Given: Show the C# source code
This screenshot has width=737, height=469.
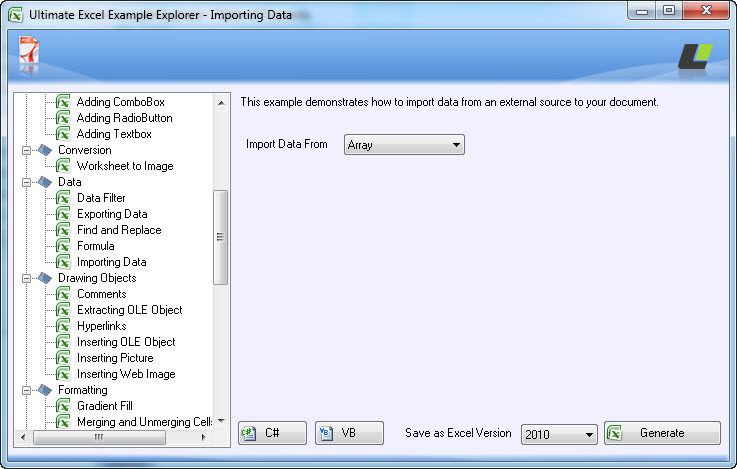Looking at the screenshot, I should [x=272, y=433].
